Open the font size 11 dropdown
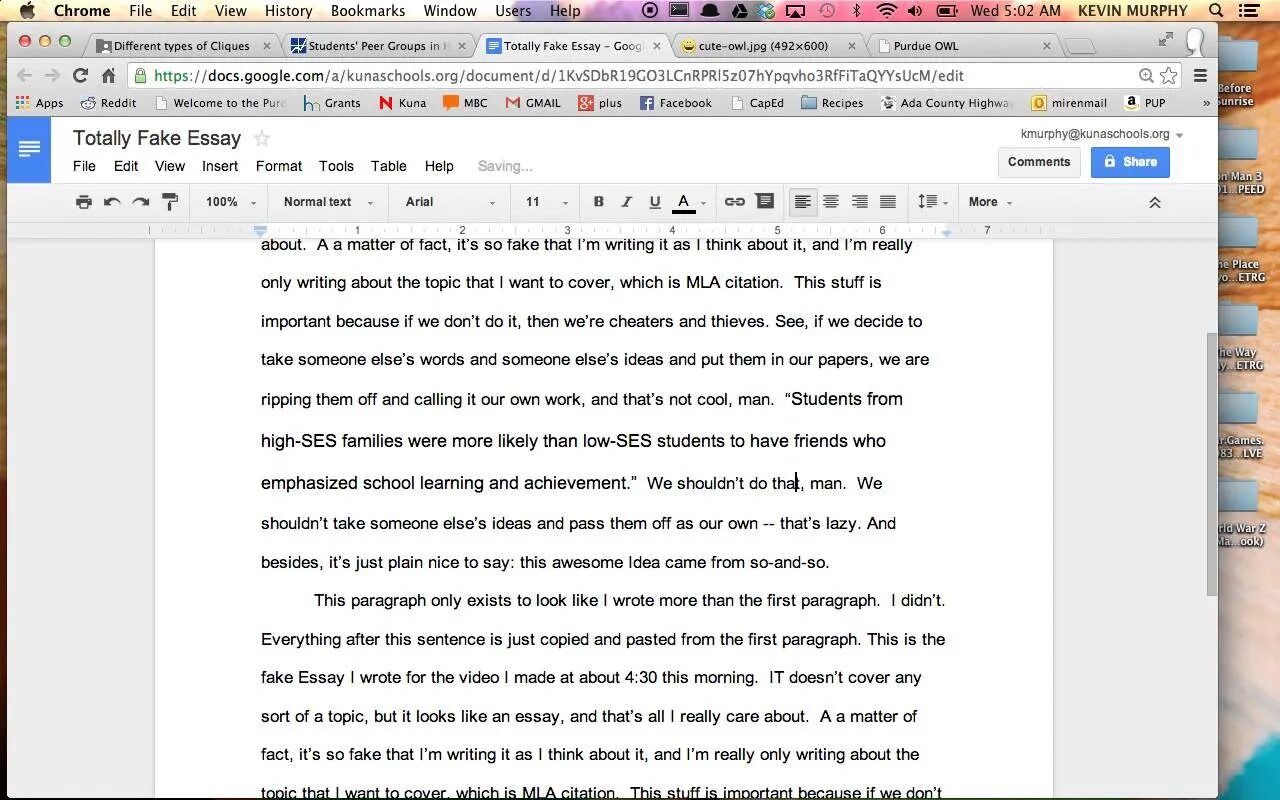 [x=546, y=202]
